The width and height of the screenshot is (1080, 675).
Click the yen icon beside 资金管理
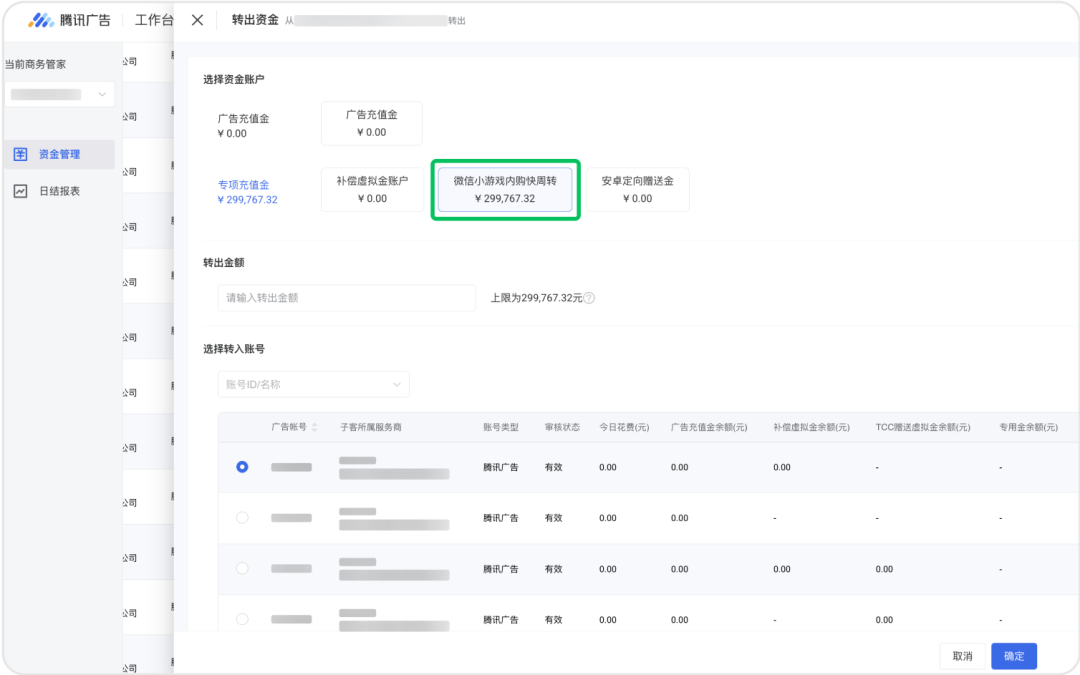[x=22, y=154]
